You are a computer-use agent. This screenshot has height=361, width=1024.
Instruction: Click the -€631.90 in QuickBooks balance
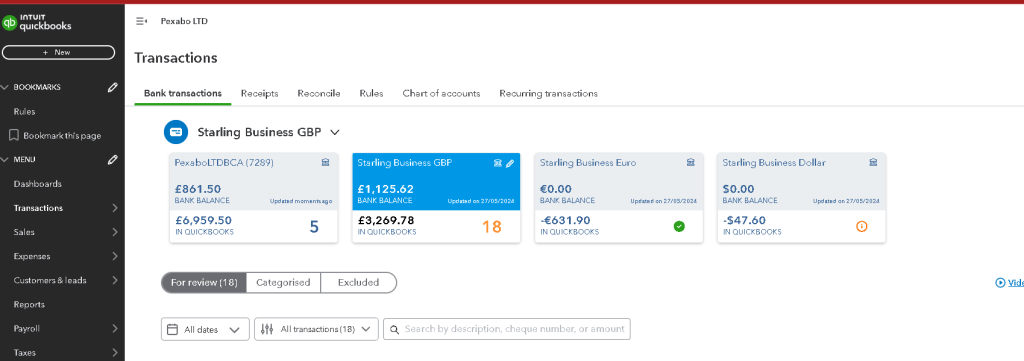click(565, 221)
